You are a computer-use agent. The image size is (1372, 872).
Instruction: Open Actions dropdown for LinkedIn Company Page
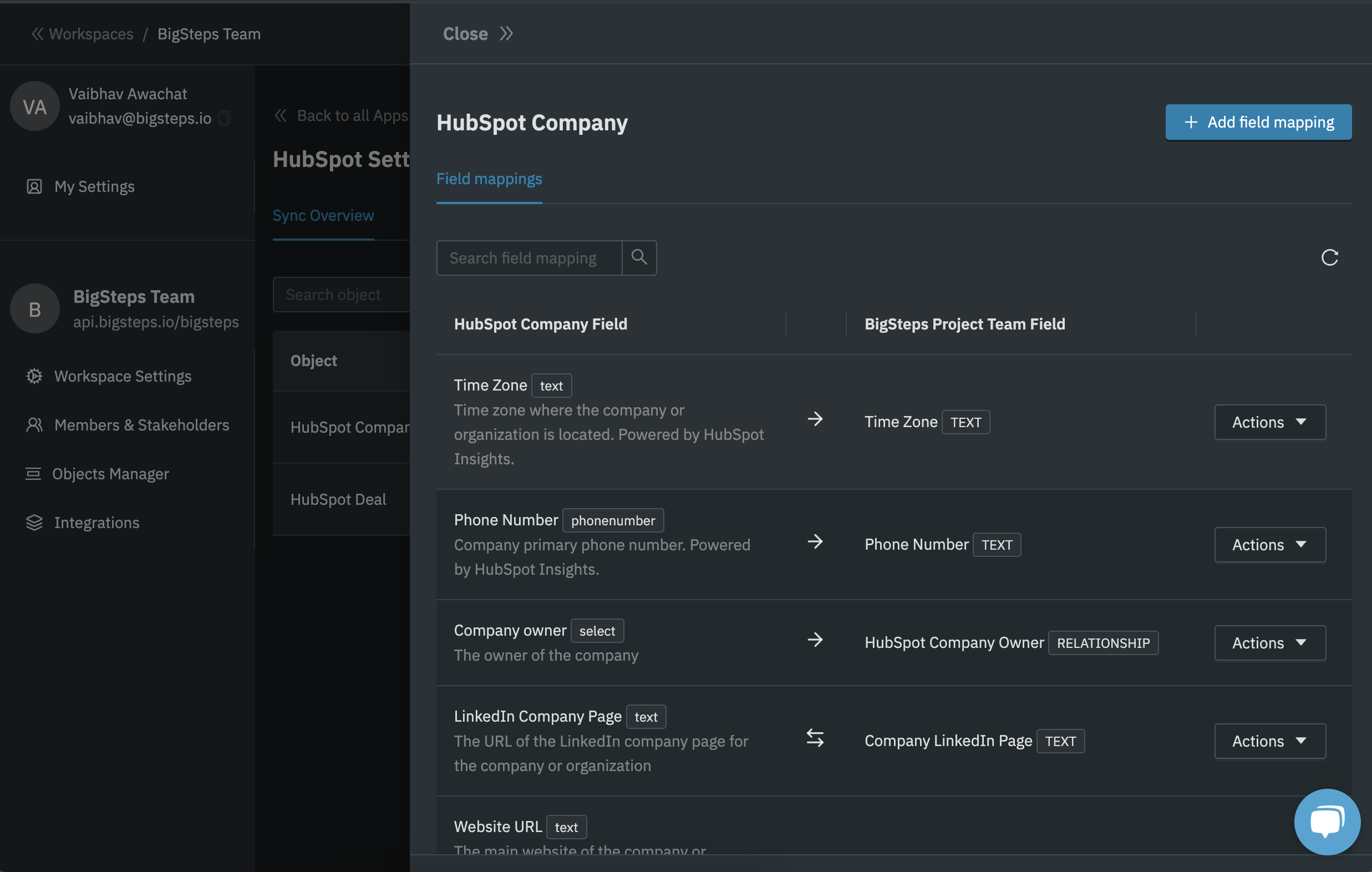click(1269, 741)
